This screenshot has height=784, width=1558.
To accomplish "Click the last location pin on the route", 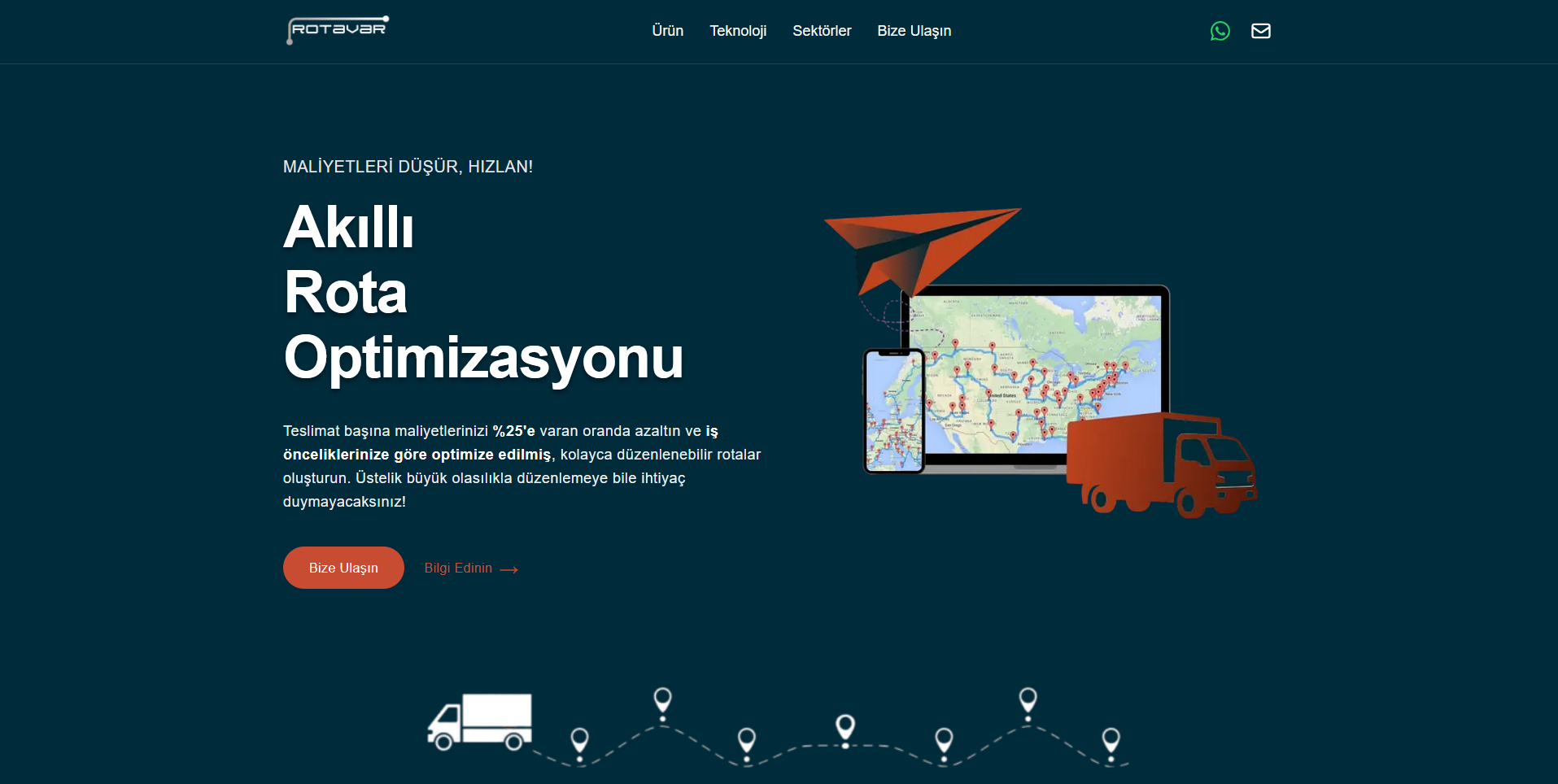I will coord(1111,741).
